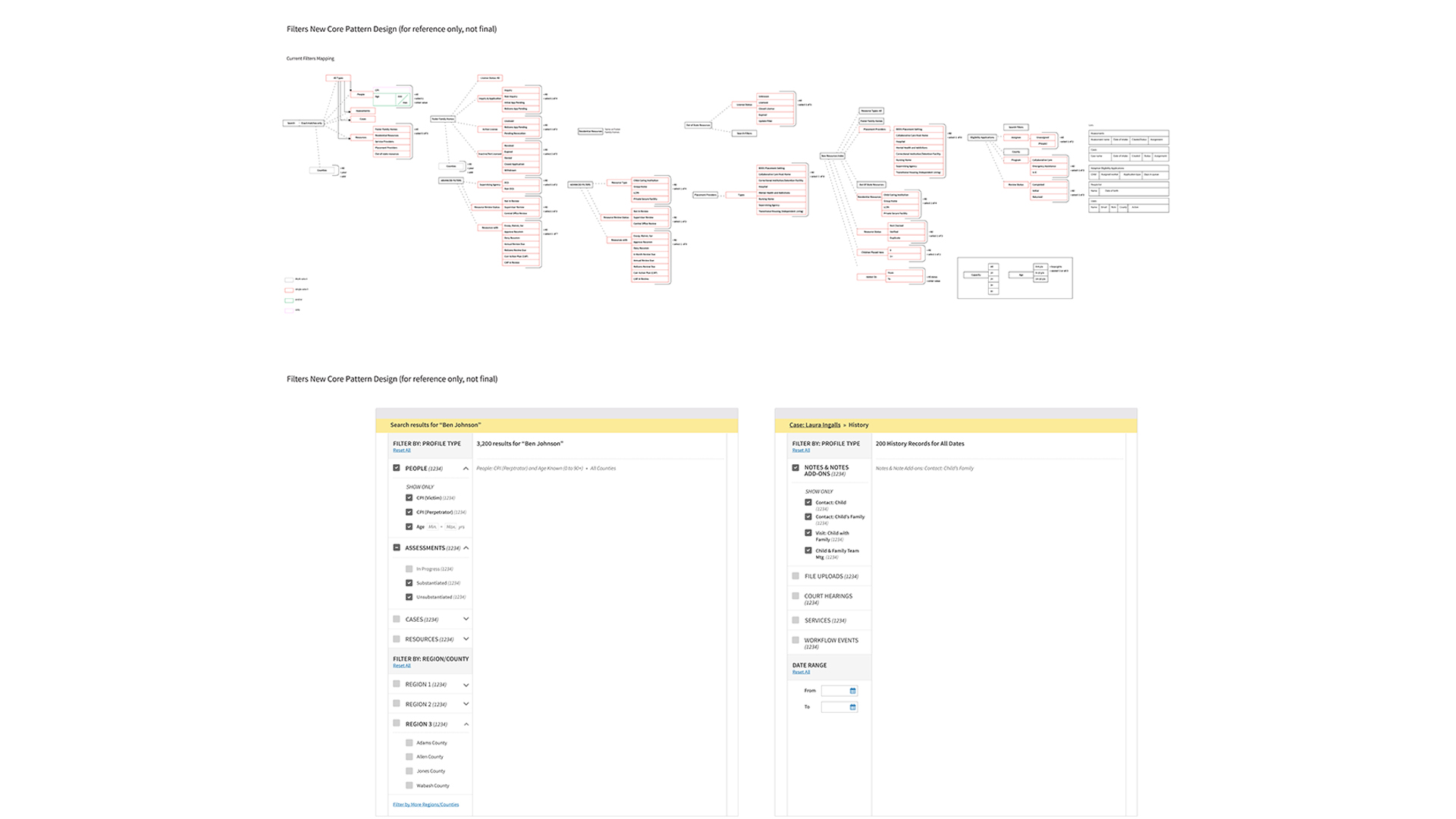Expand the REGION 2 chevron

click(x=466, y=704)
